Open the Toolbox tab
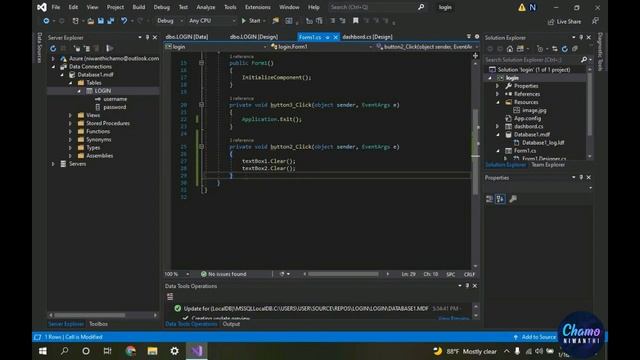Viewport: 640px width, 360px height. pos(98,324)
